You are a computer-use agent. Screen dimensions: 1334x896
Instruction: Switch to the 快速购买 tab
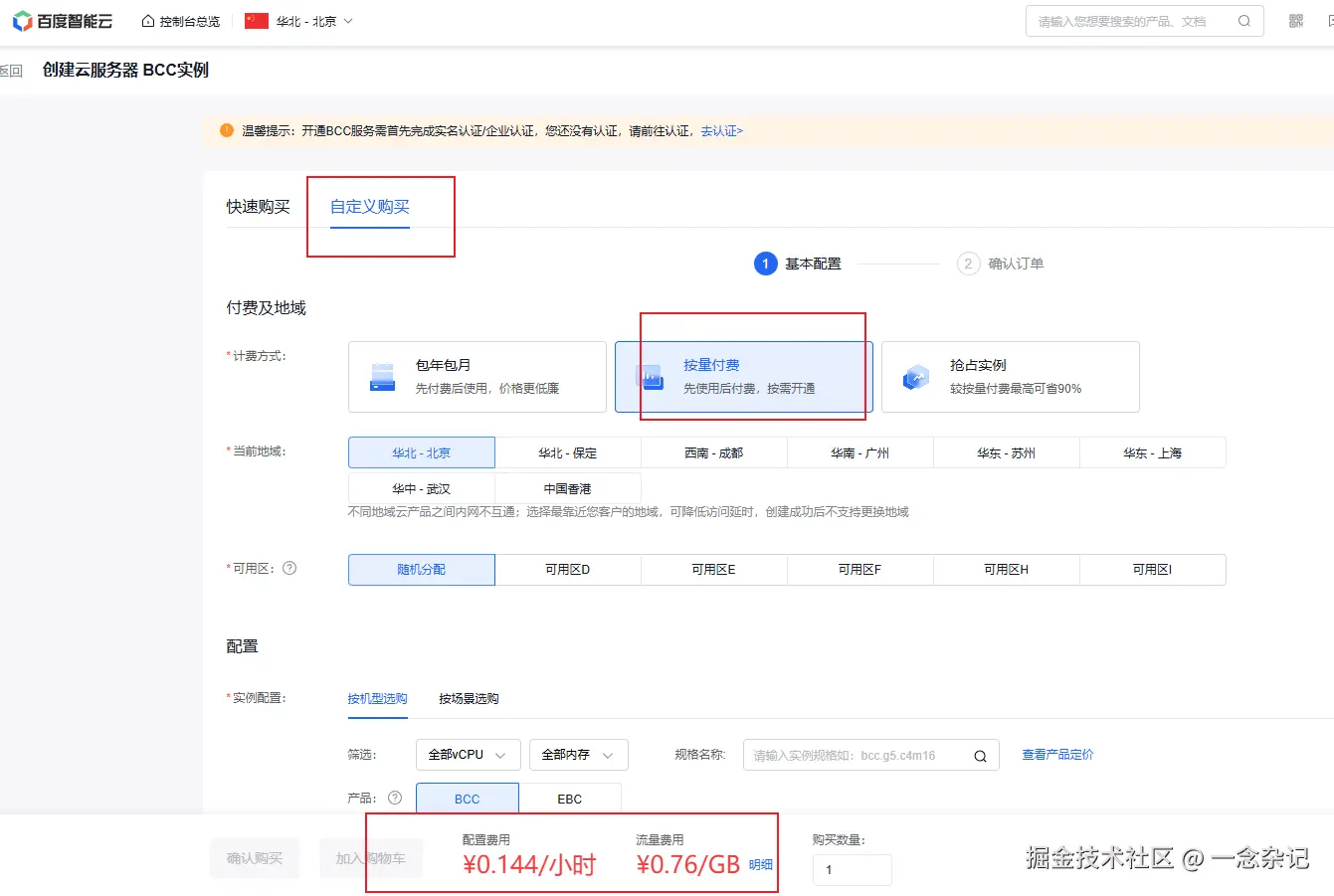(x=258, y=207)
